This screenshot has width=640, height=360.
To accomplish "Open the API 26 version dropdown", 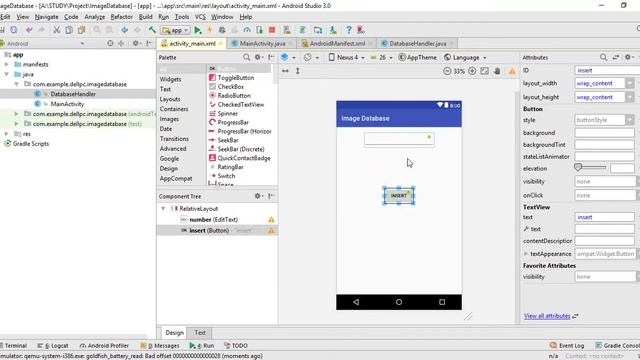I will point(382,58).
